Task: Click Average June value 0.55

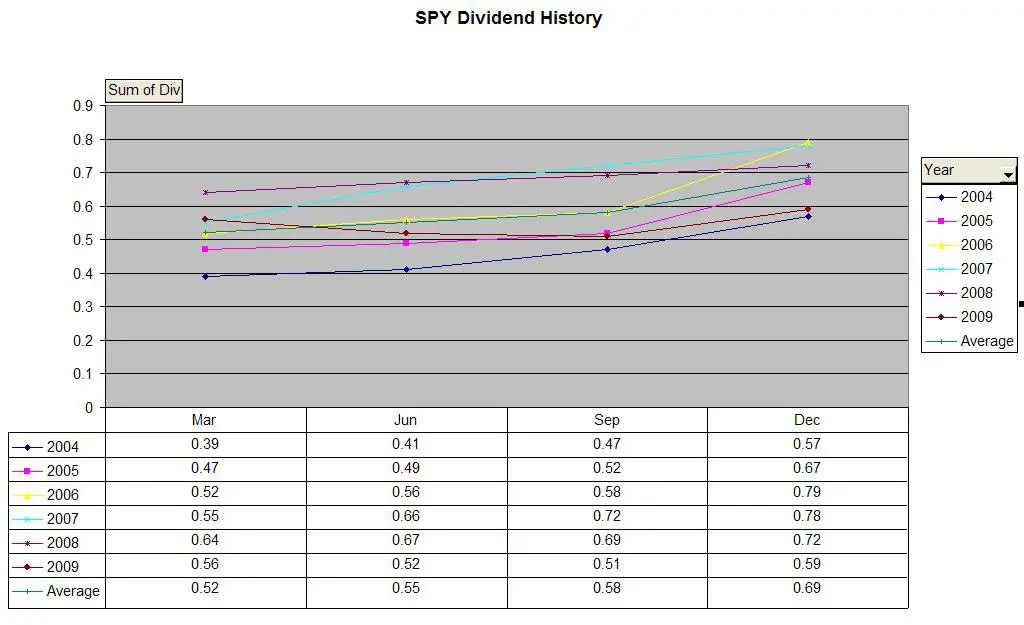Action: pyautogui.click(x=406, y=588)
